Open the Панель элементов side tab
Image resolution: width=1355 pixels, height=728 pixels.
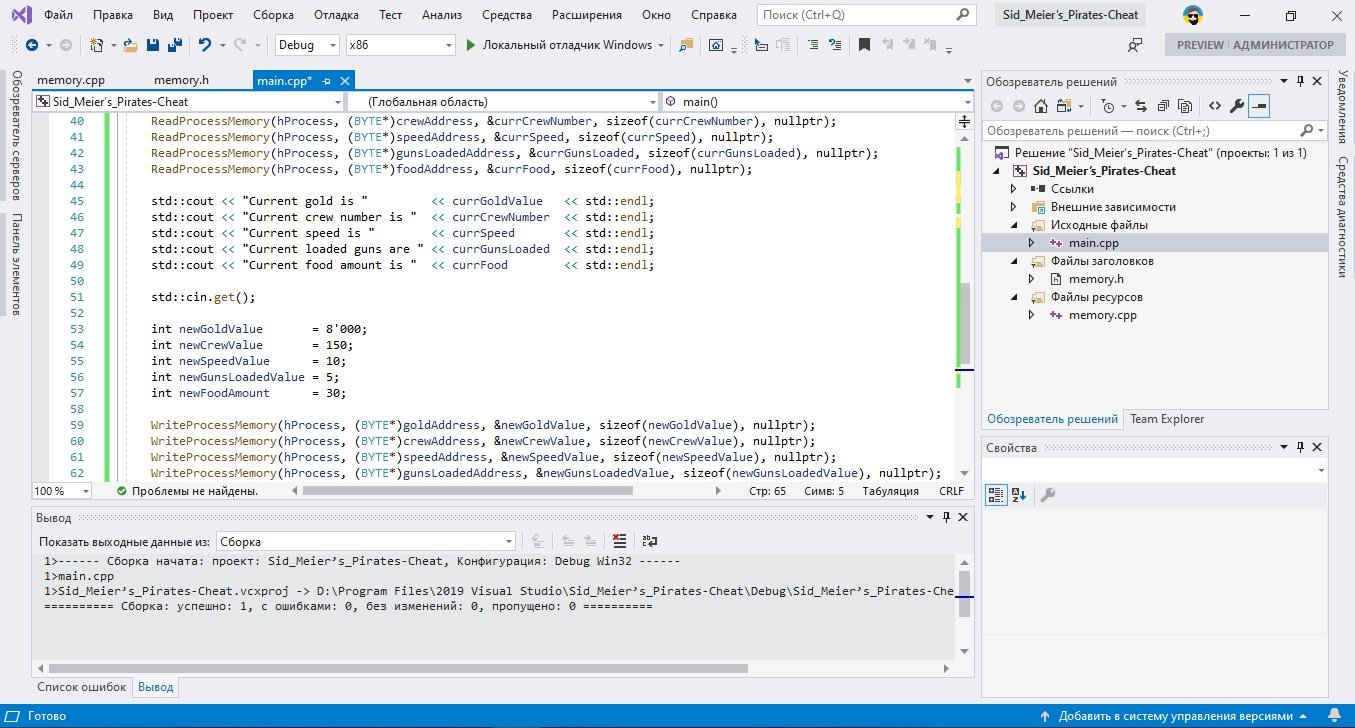coord(17,264)
